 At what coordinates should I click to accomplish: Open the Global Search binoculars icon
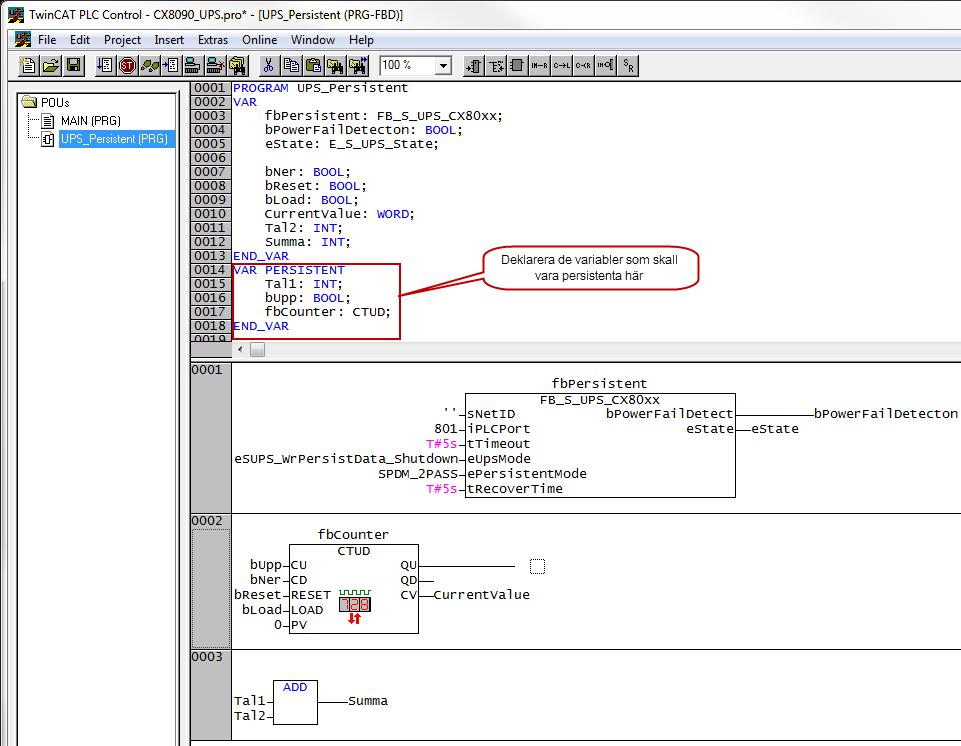pyautogui.click(x=237, y=65)
